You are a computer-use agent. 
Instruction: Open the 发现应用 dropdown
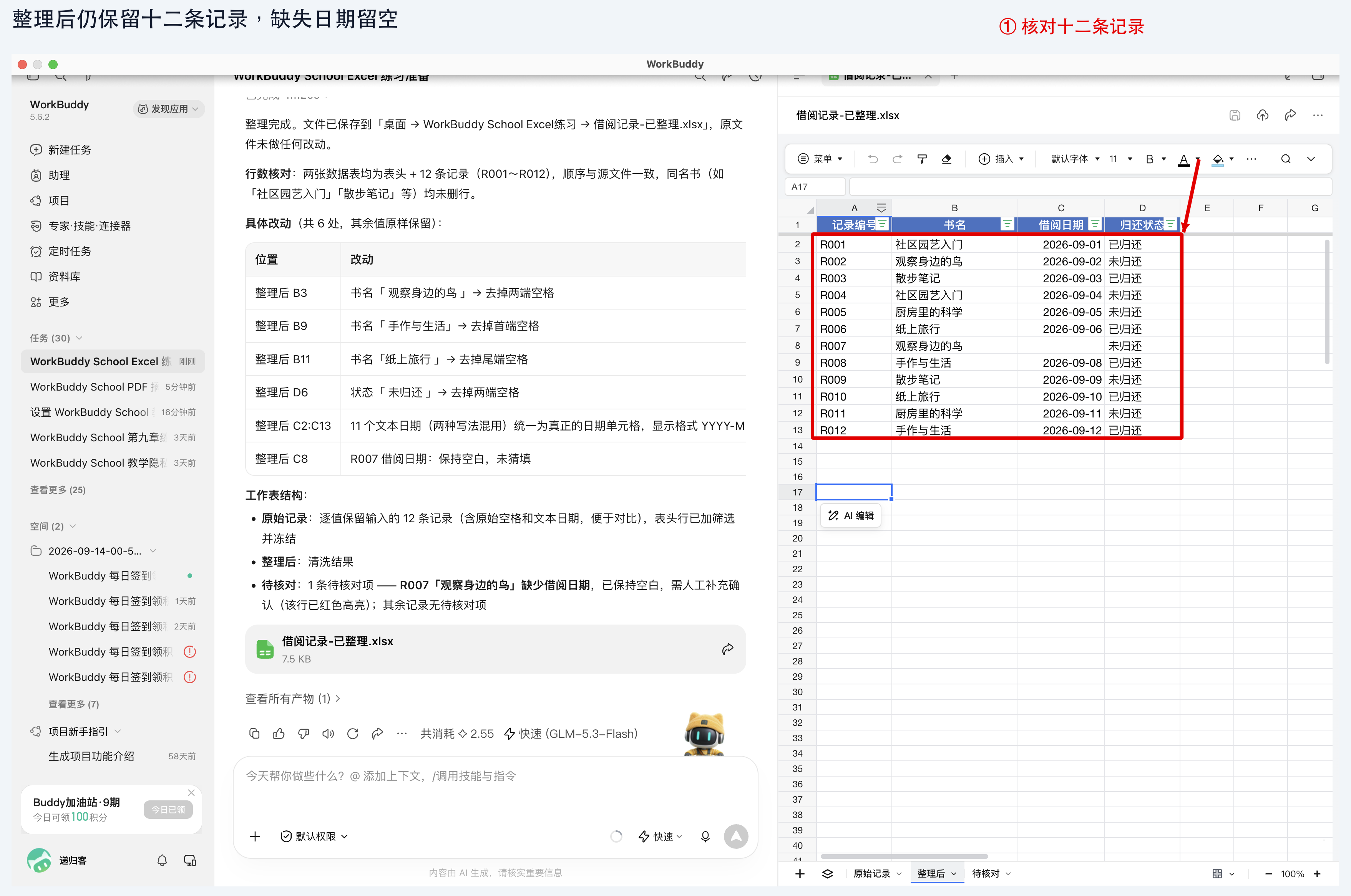click(x=169, y=109)
